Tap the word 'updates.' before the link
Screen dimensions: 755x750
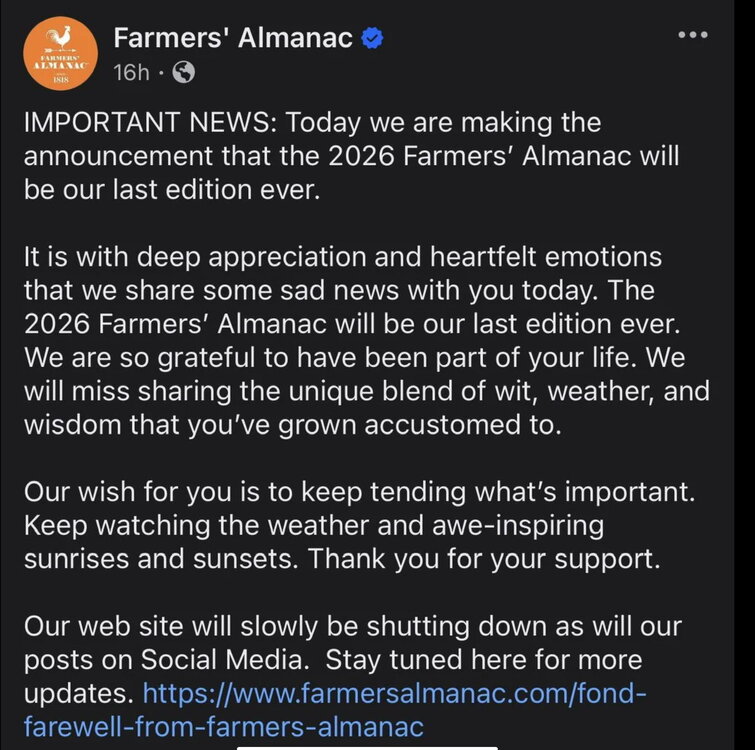coord(78,693)
